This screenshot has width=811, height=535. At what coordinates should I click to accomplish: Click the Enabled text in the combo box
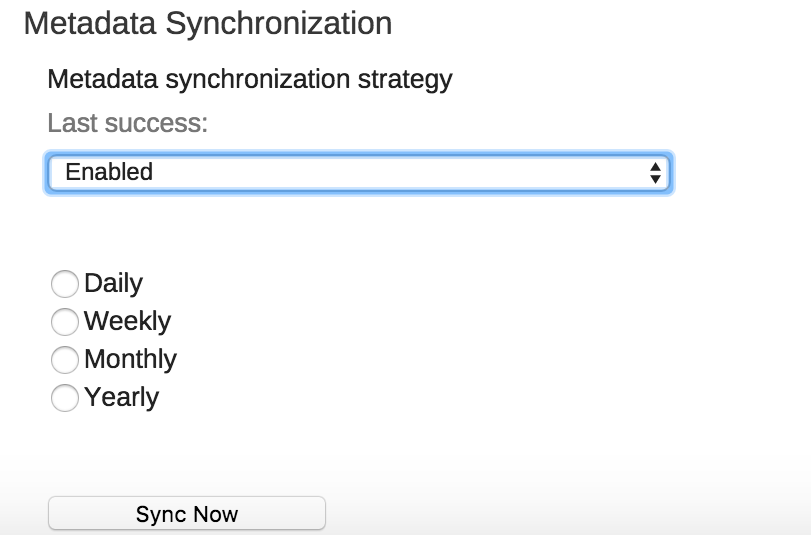pyautogui.click(x=109, y=172)
